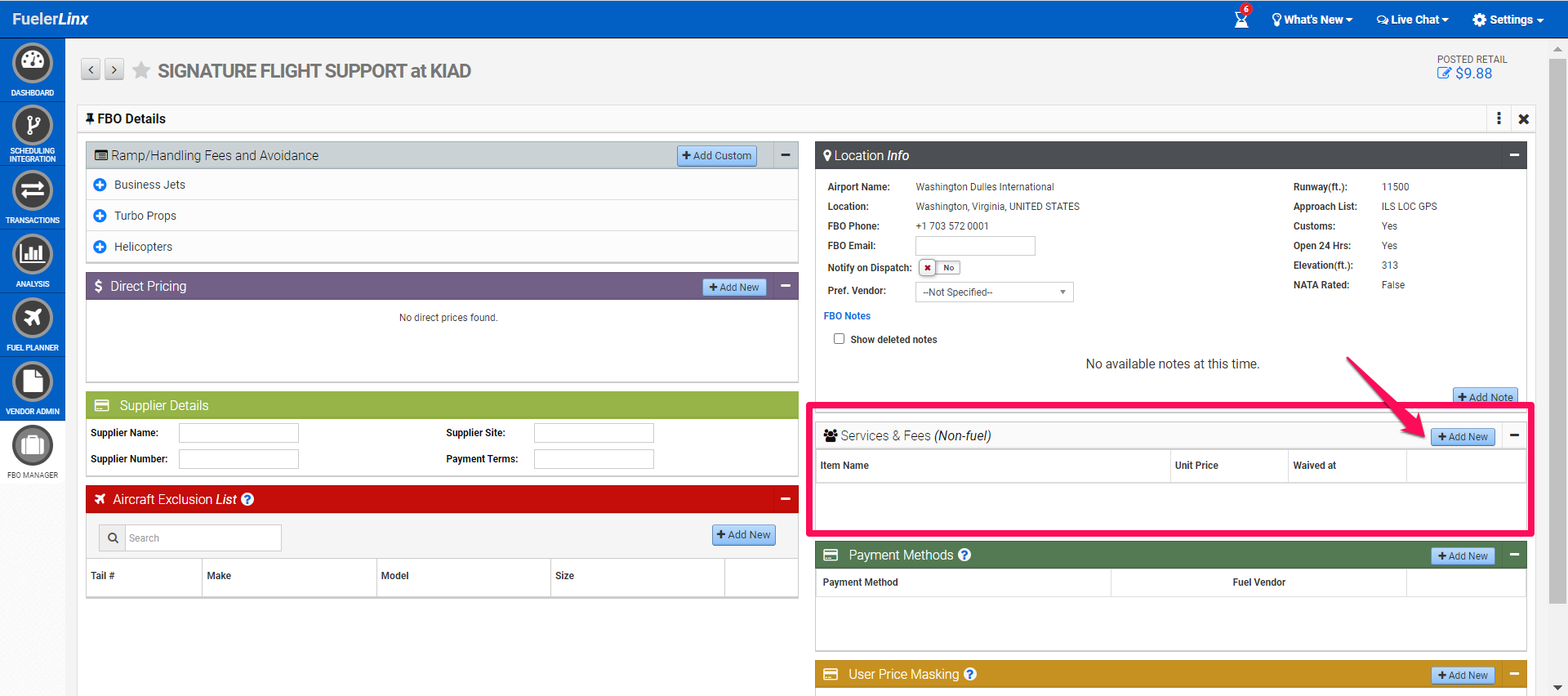Add new Direct Pricing entry
This screenshot has width=1568, height=696.
coord(734,287)
